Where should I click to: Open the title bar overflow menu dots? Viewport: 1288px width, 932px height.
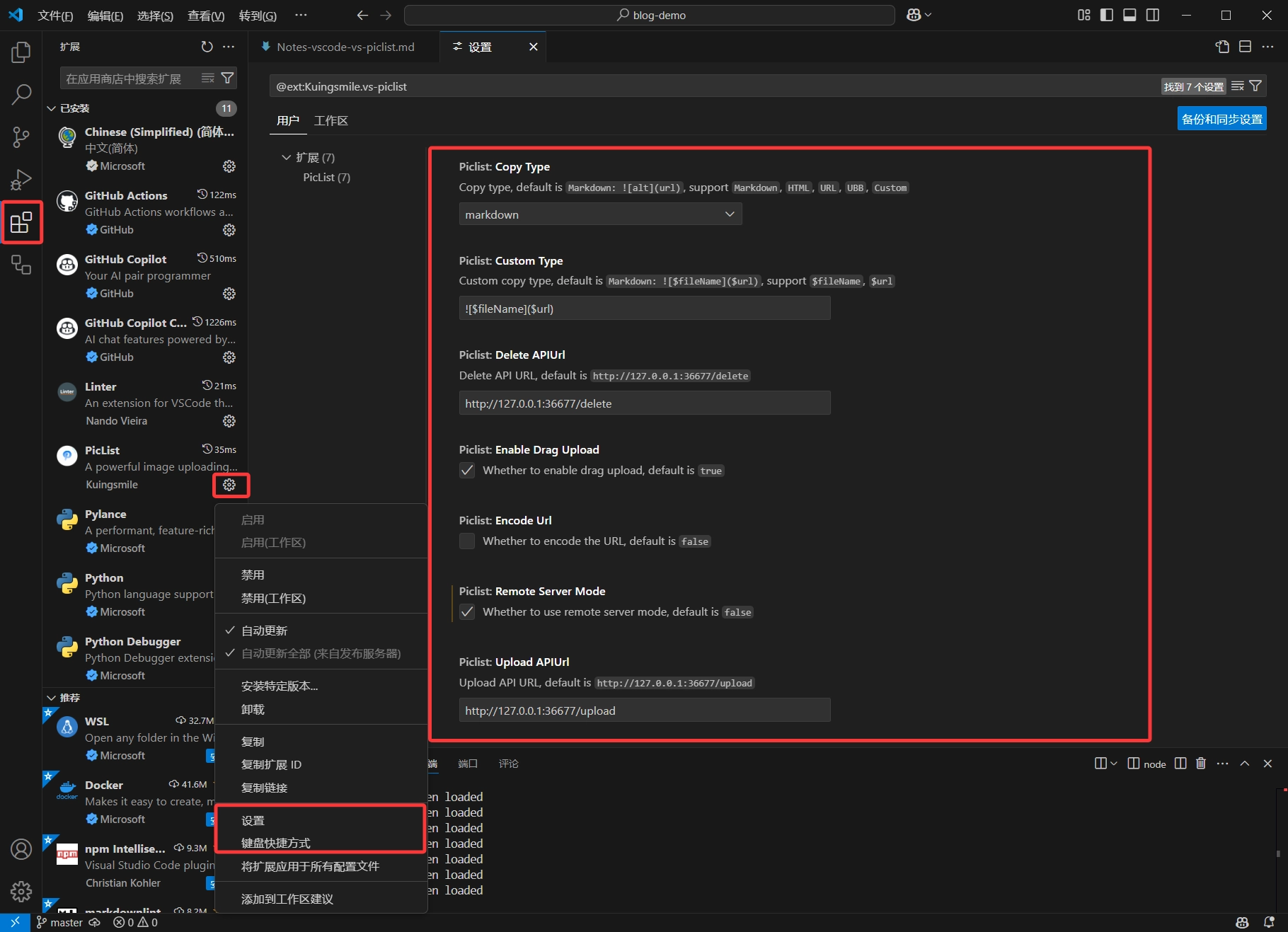(301, 15)
